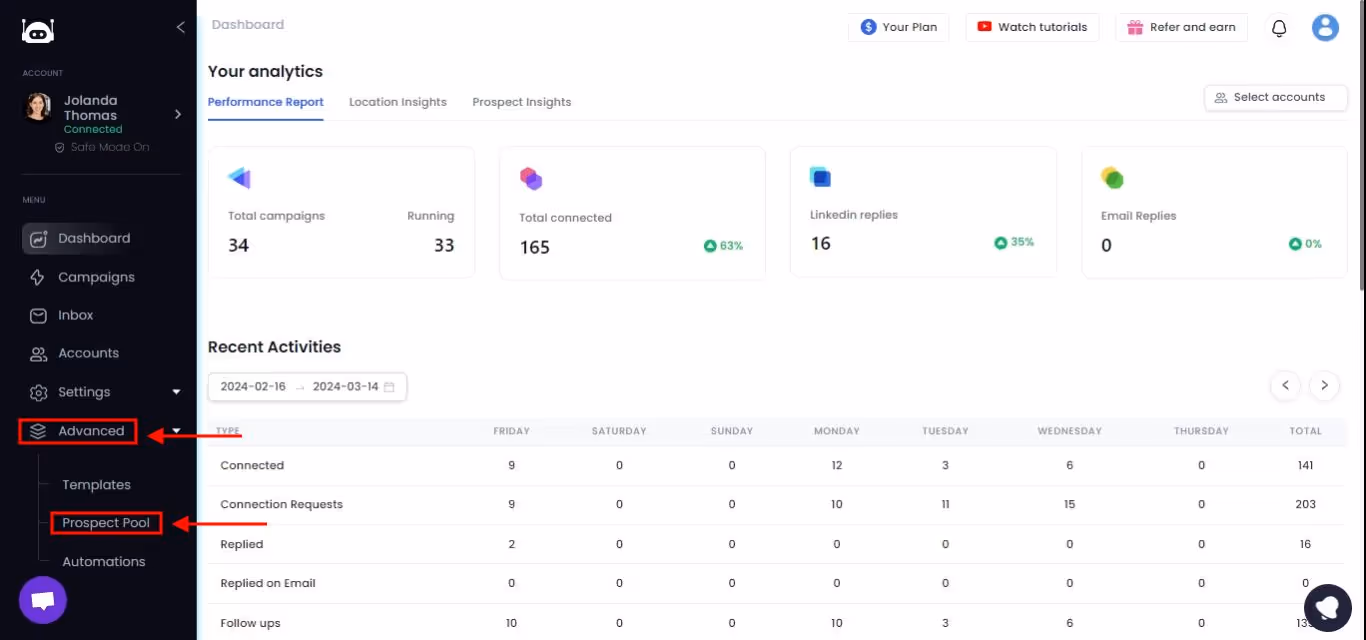Open the Accounts section via its icon

tap(37, 353)
